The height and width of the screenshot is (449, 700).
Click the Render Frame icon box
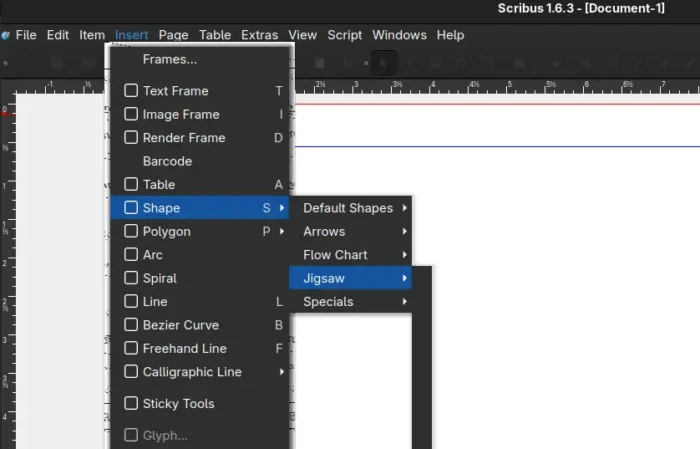[131, 138]
